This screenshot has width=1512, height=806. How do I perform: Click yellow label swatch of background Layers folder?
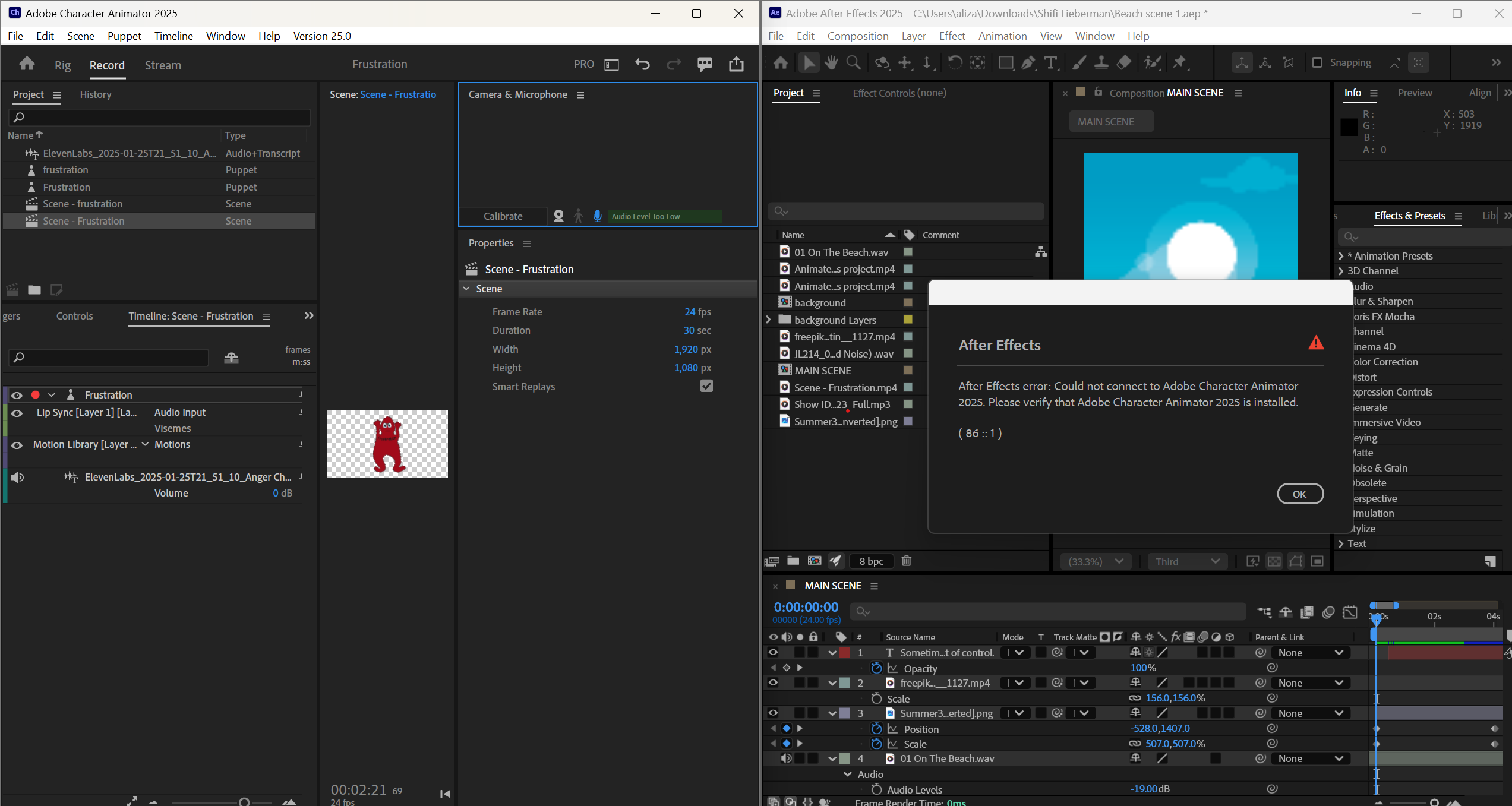point(908,320)
